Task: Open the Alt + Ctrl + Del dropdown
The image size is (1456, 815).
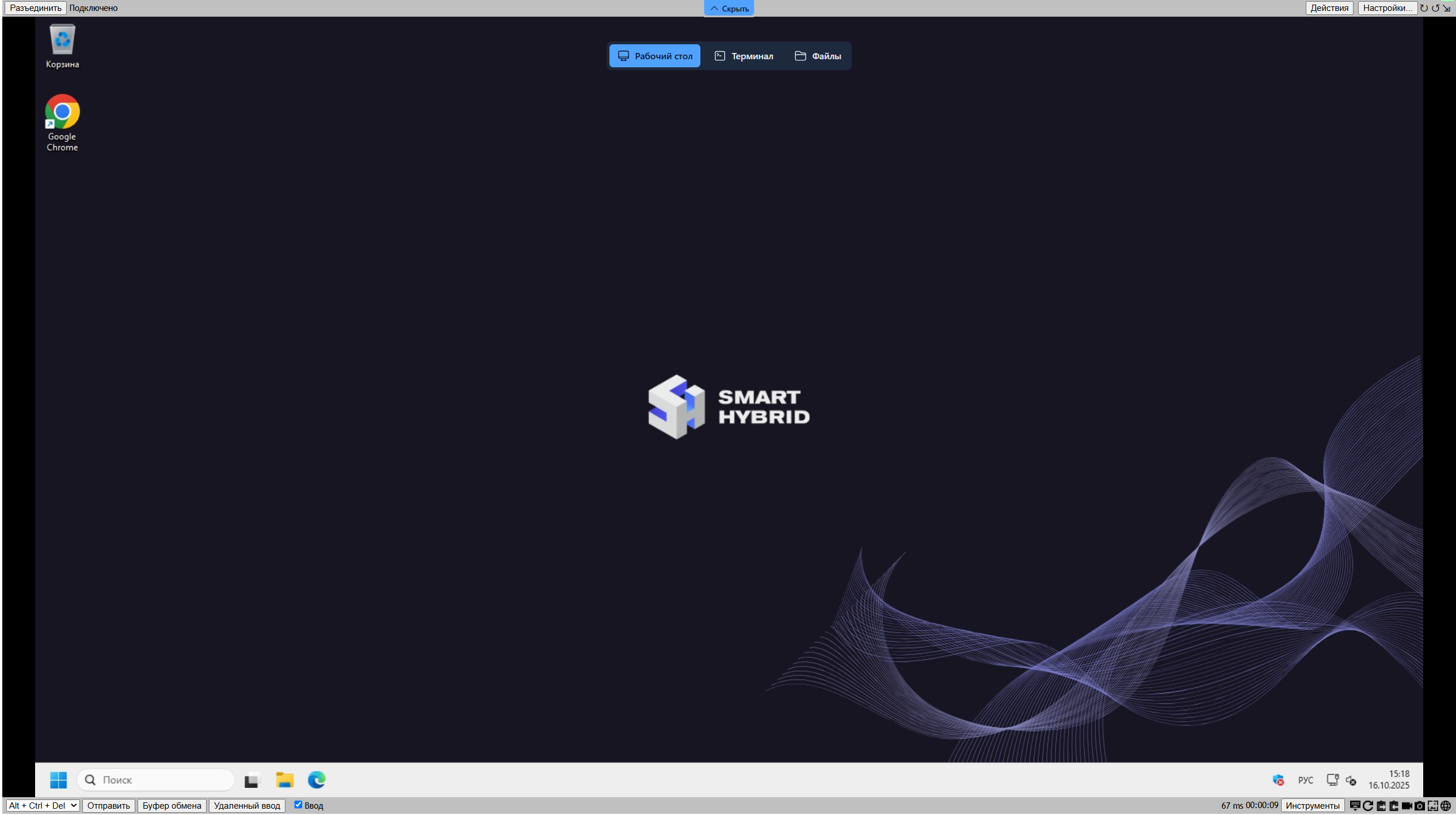Action: pos(43,805)
